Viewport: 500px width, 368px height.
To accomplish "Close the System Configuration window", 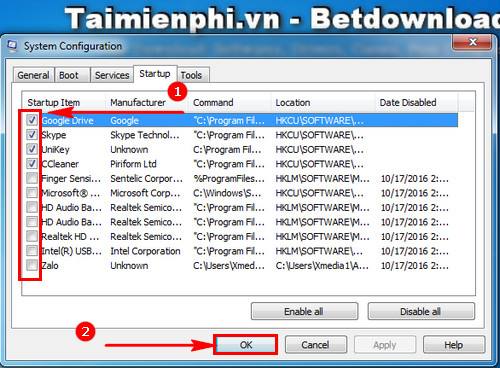I will (472, 42).
